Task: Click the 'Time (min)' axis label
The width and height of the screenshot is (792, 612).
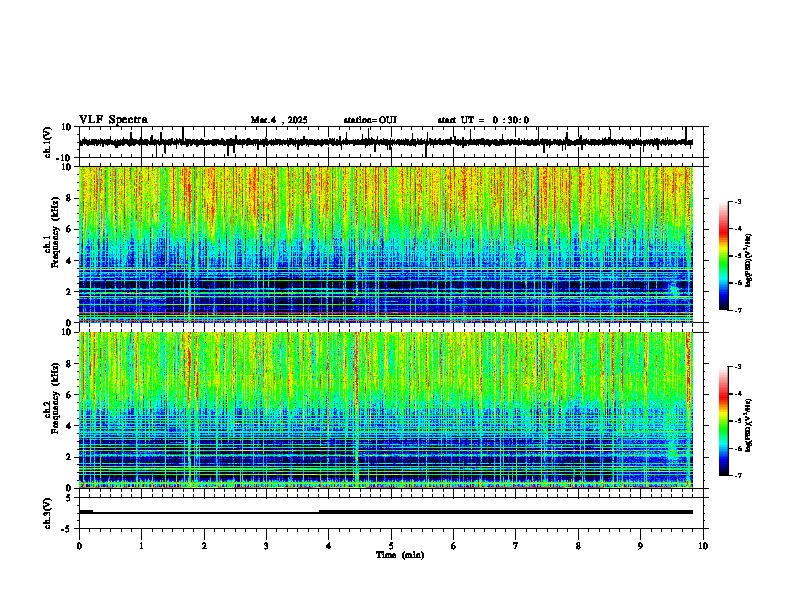Action: coord(400,555)
